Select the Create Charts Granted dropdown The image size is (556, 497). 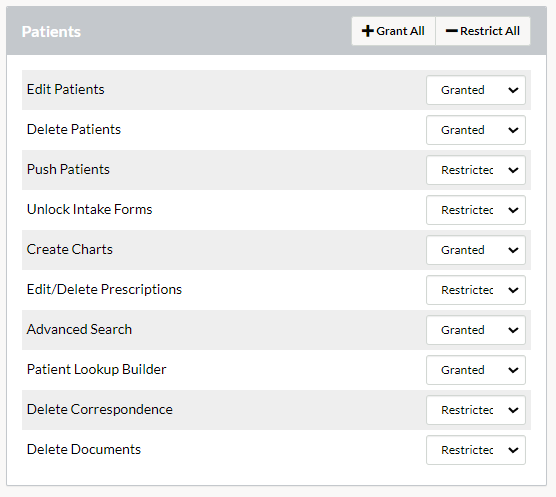(x=476, y=250)
